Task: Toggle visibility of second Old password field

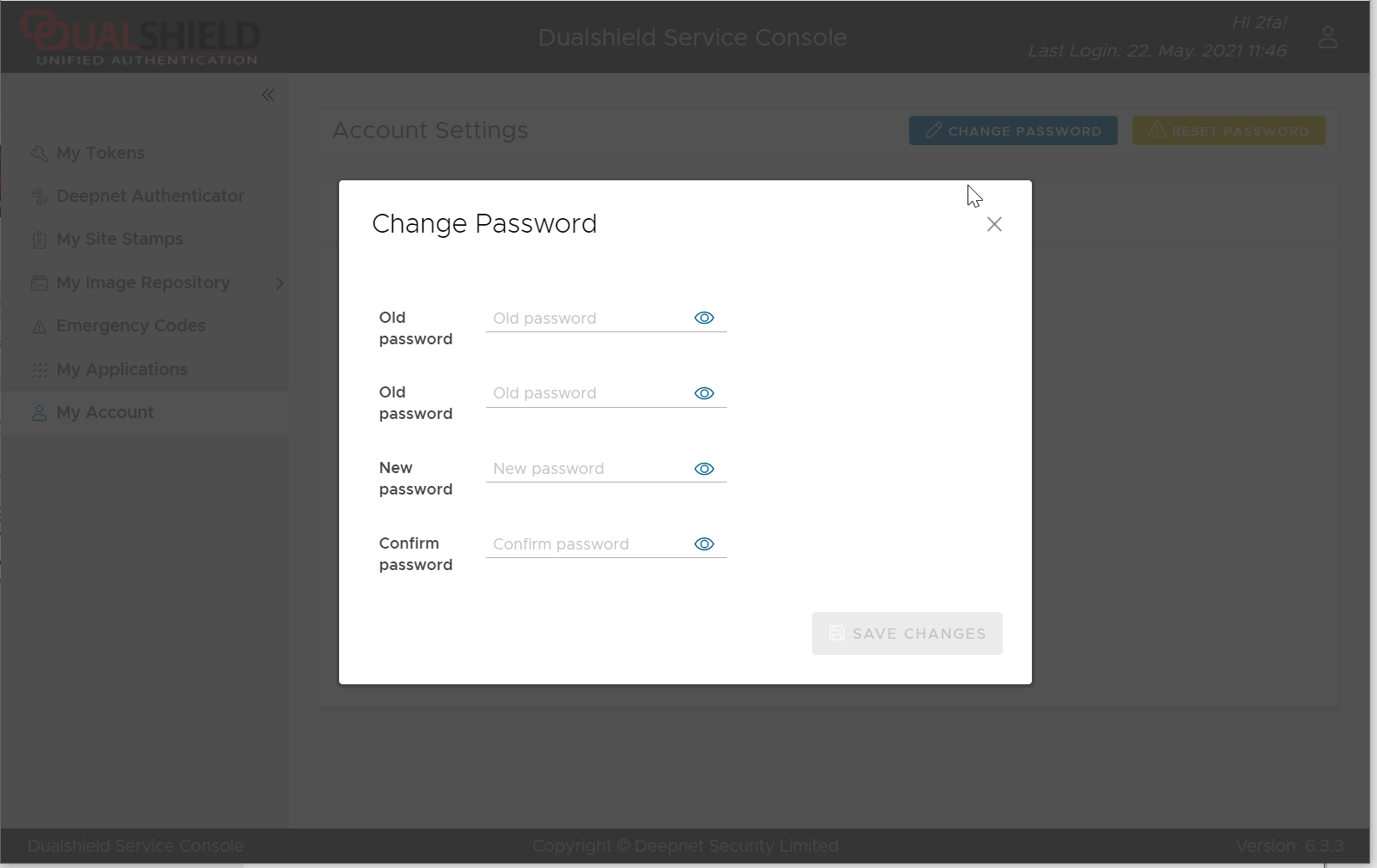Action: pos(704,393)
